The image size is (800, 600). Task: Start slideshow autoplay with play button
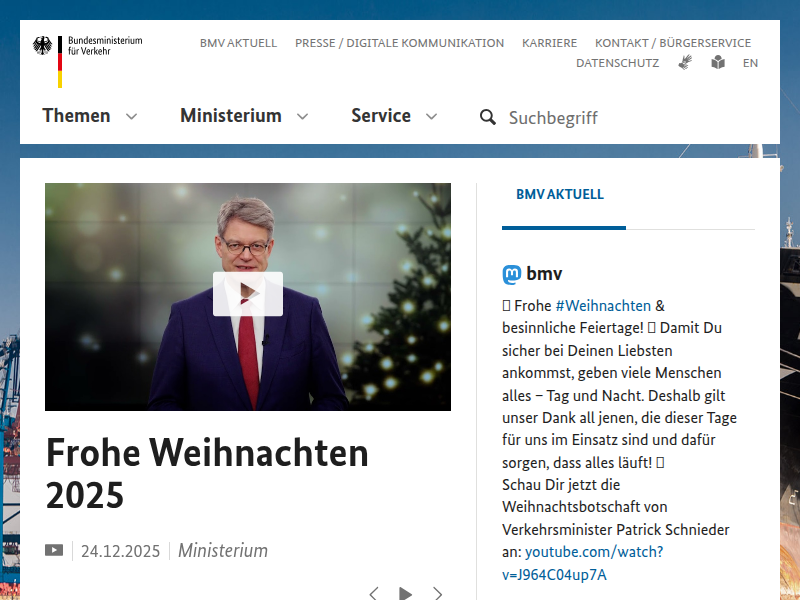405,593
